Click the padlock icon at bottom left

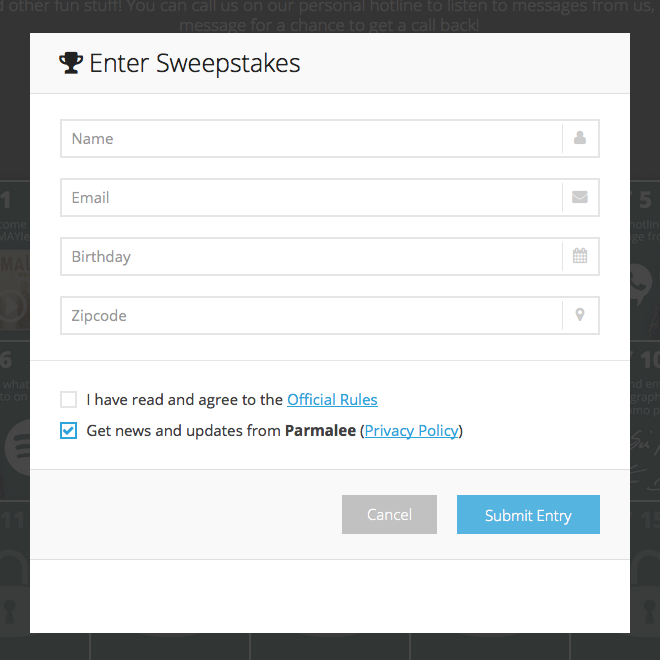(x=13, y=596)
